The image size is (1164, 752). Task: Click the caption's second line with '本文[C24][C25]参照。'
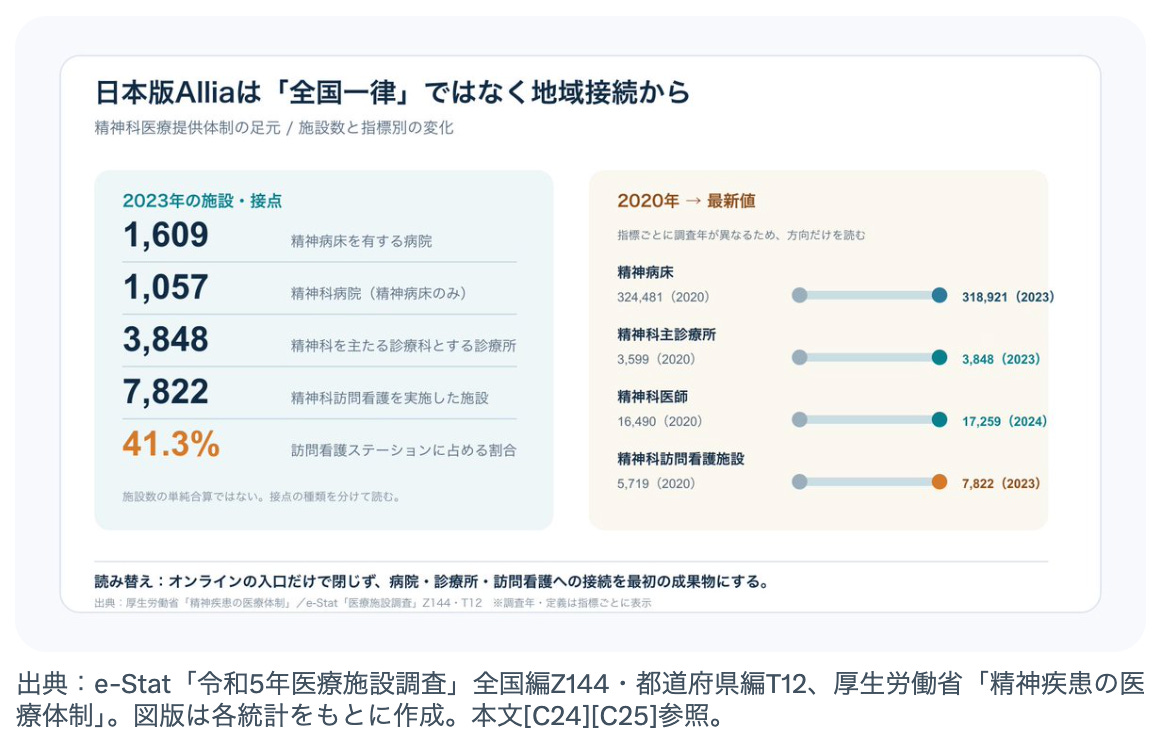point(369,716)
